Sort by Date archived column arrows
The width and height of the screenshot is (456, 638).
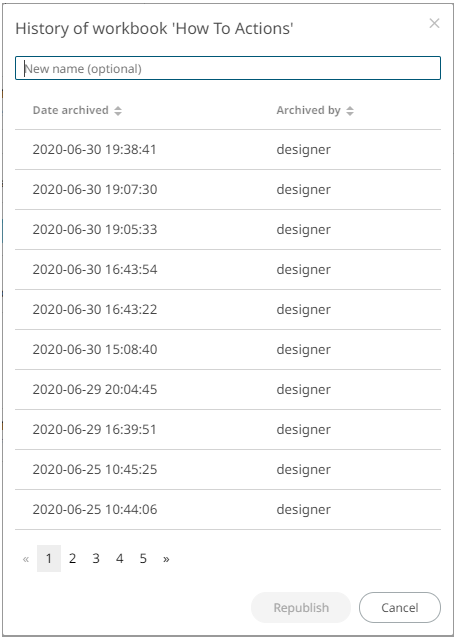118,111
